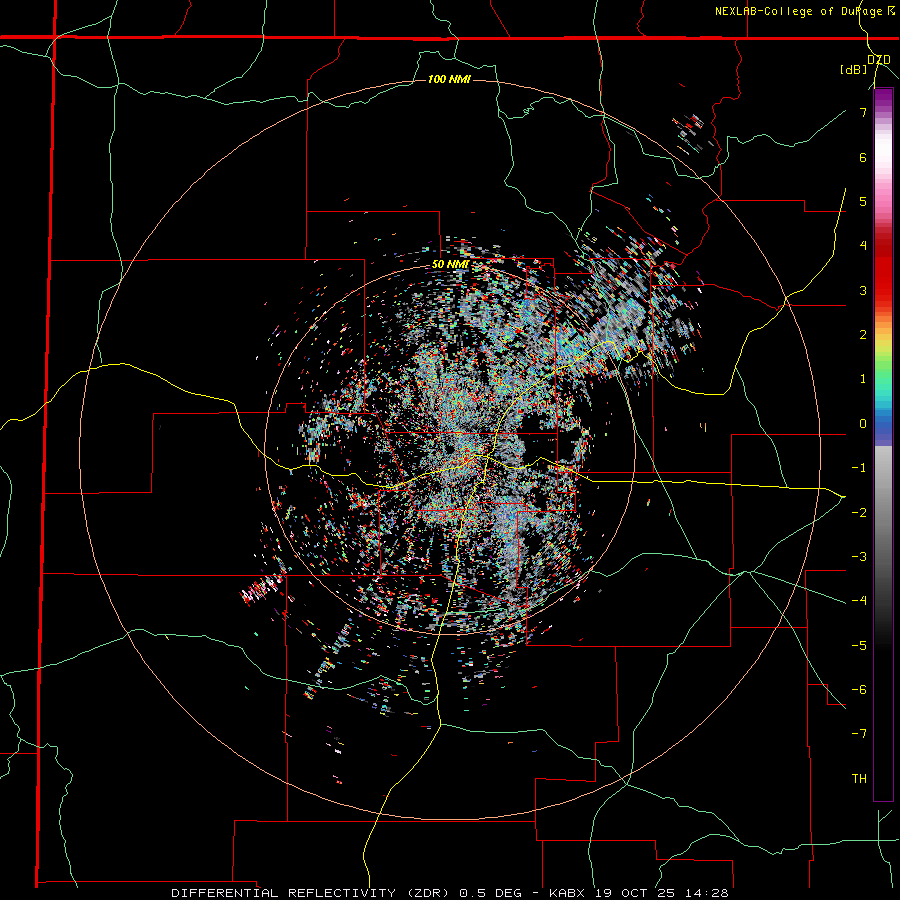900x900 pixels.
Task: Click the -4 value on color scale
Action: point(859,601)
